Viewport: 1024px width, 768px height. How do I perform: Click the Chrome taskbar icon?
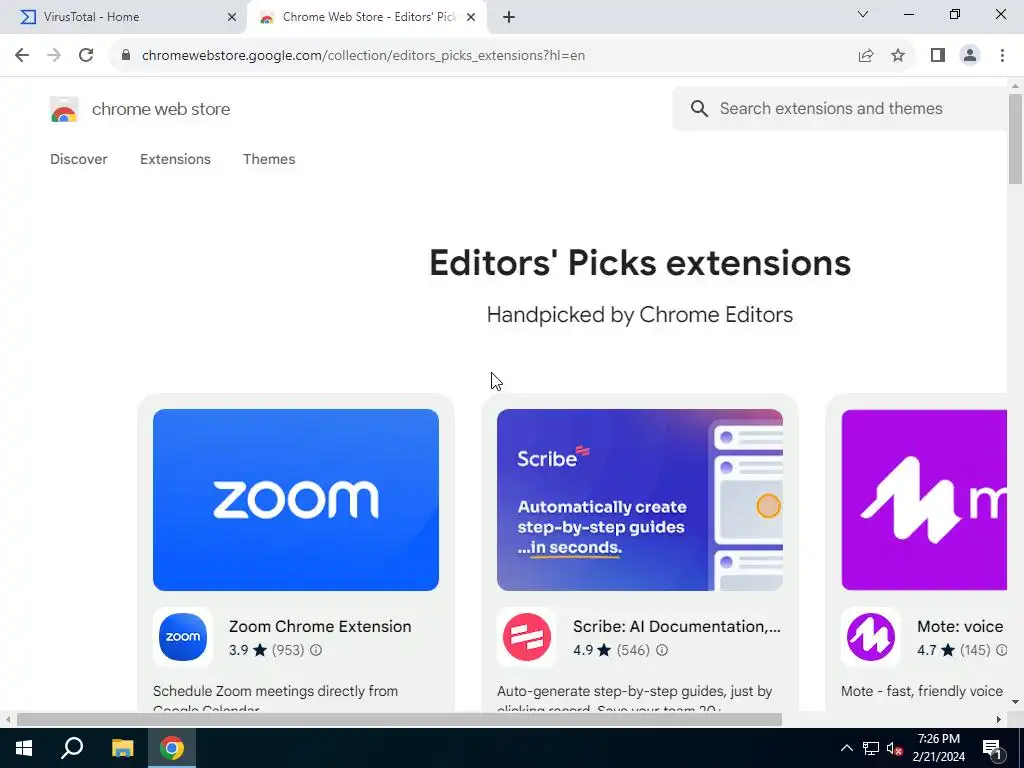point(172,748)
